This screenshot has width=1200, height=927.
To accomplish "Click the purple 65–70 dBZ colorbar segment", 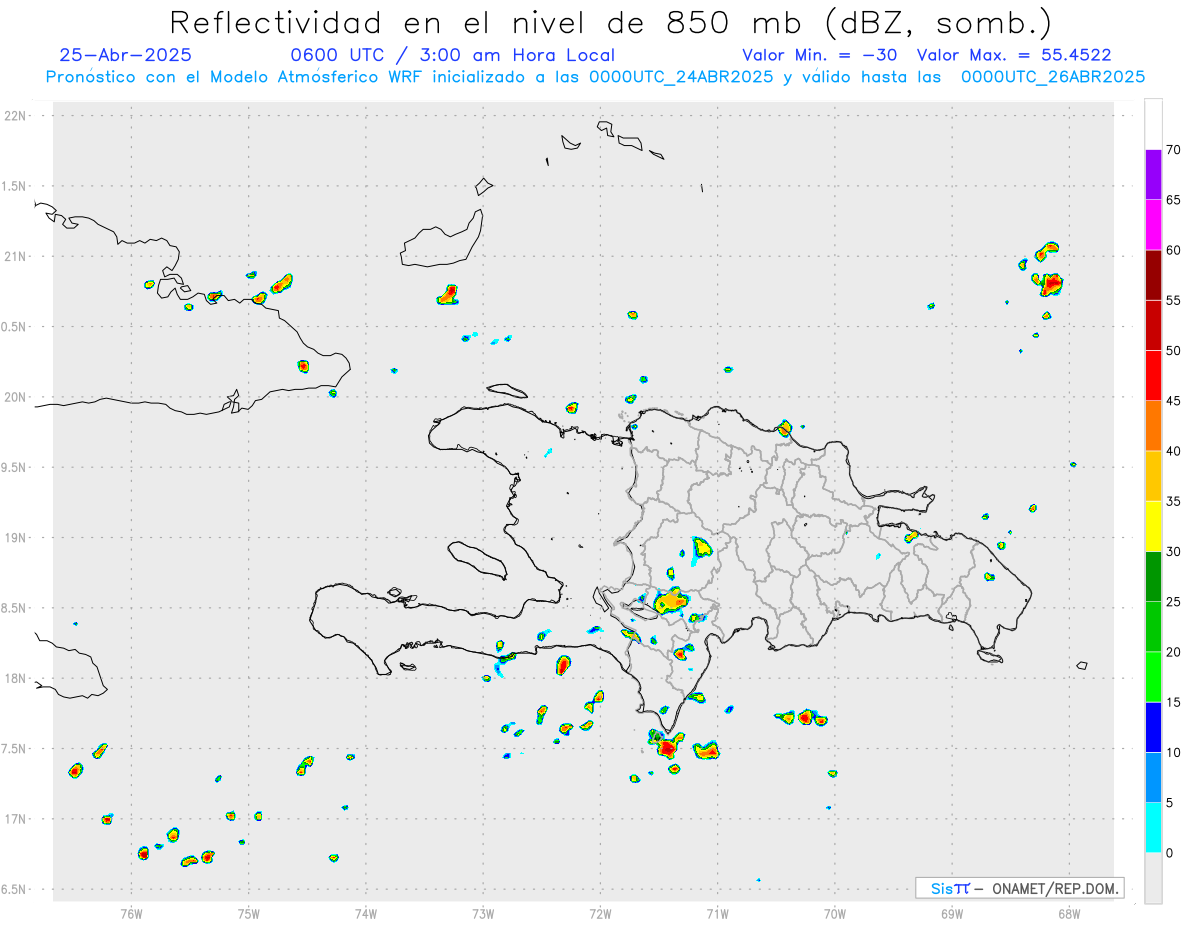I will pyautogui.click(x=1153, y=175).
